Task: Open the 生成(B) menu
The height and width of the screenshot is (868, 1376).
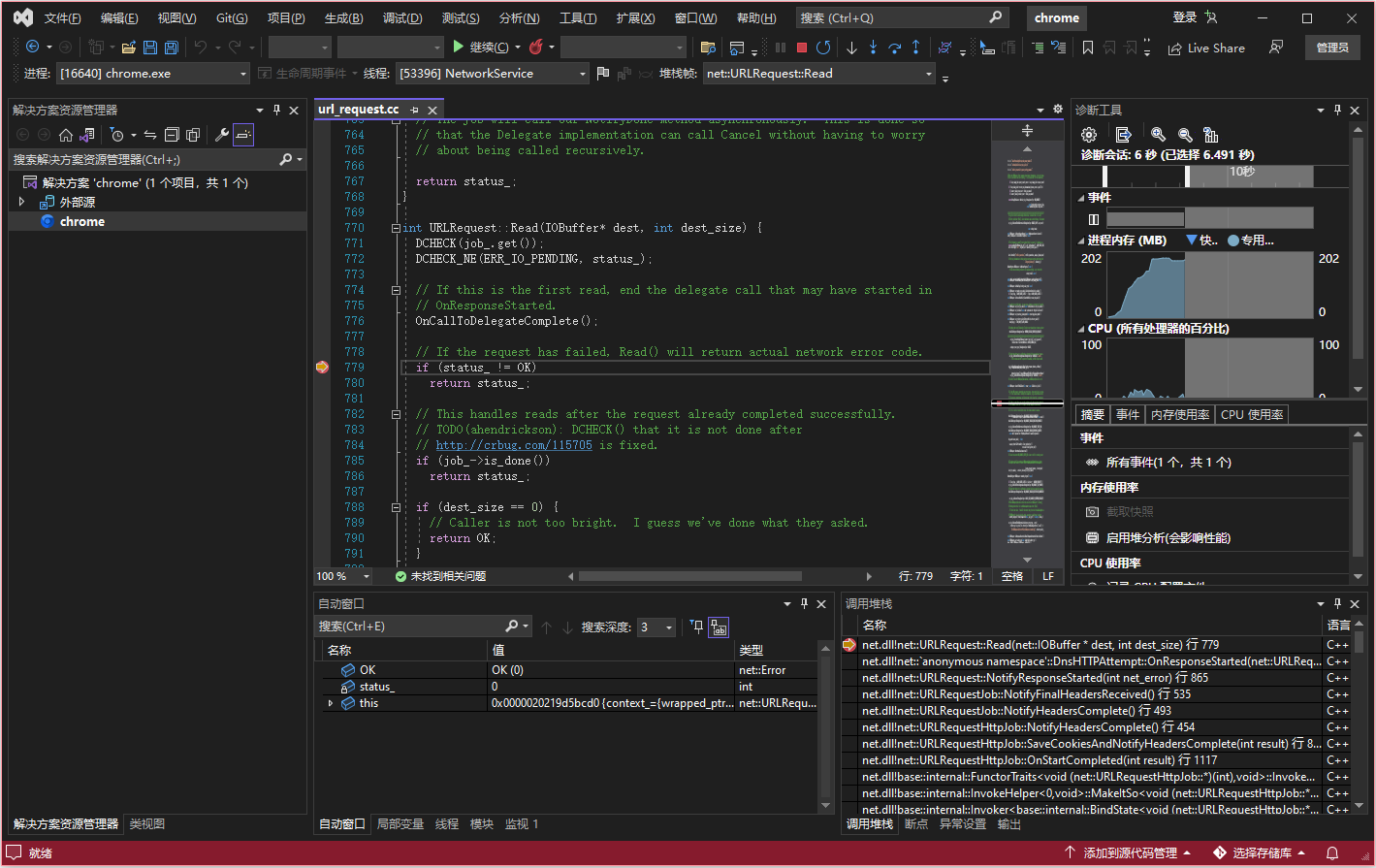Action: pyautogui.click(x=343, y=18)
